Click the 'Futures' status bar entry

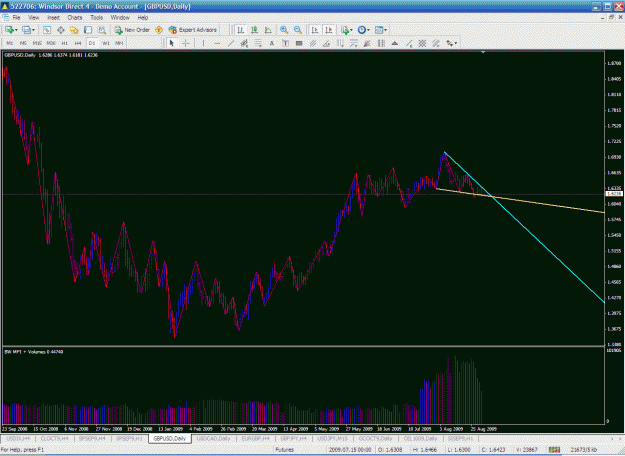[285, 450]
